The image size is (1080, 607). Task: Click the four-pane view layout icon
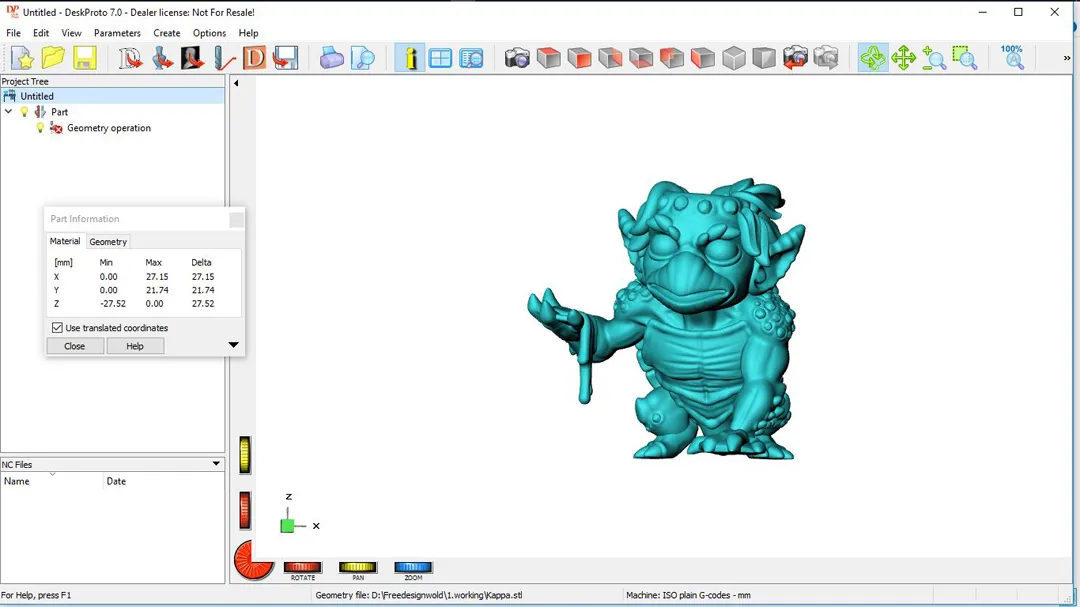[x=440, y=58]
